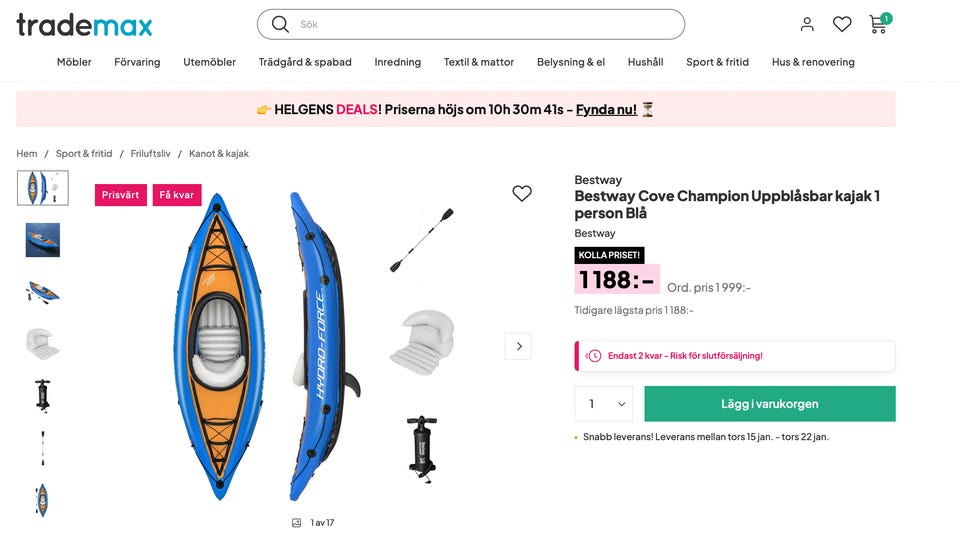Open the wishlist heart in header
960x555 pixels.
click(842, 24)
